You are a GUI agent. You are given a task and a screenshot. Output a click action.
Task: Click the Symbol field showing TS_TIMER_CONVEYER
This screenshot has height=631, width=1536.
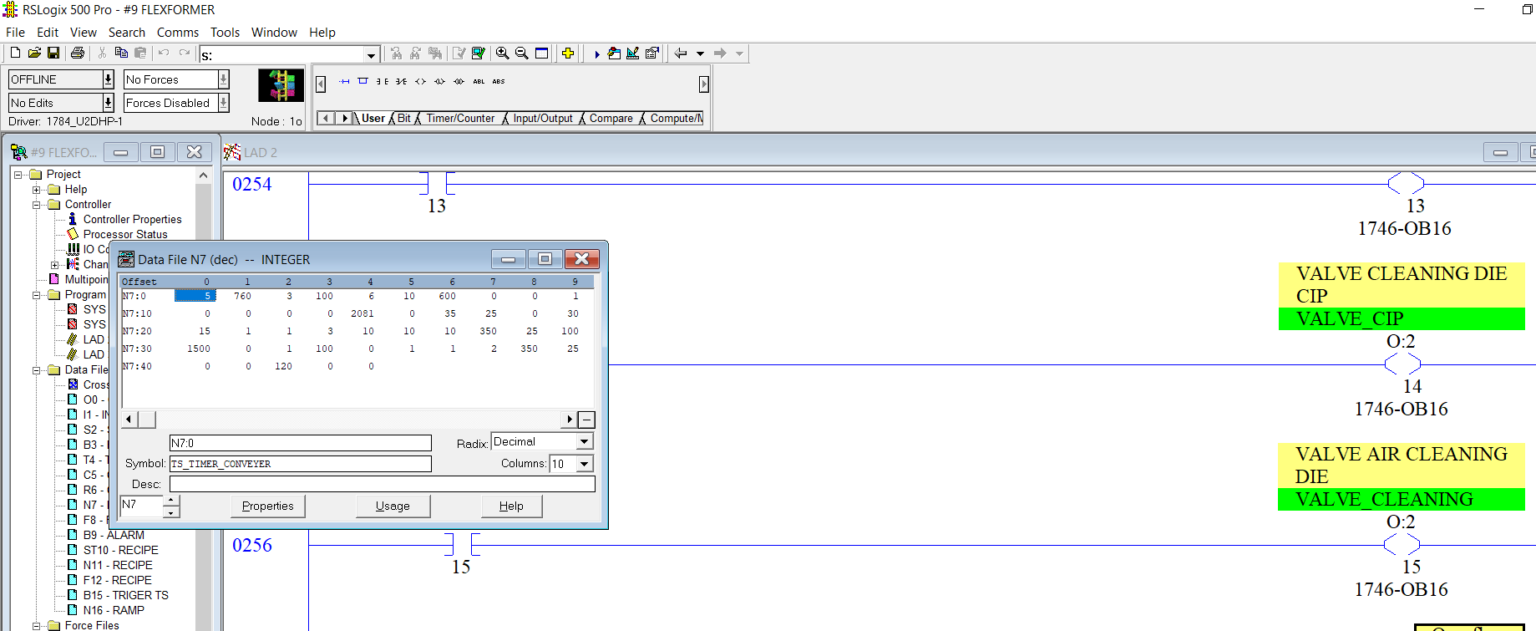(x=300, y=463)
